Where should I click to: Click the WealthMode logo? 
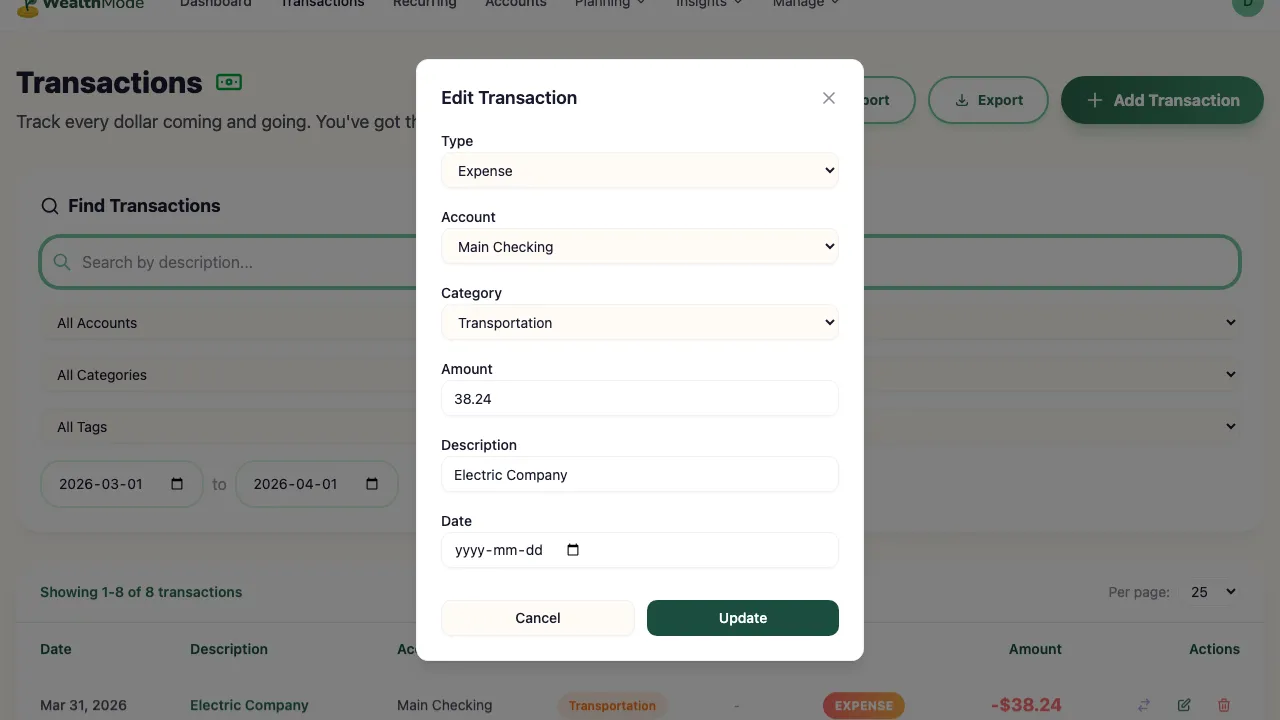tap(80, 5)
